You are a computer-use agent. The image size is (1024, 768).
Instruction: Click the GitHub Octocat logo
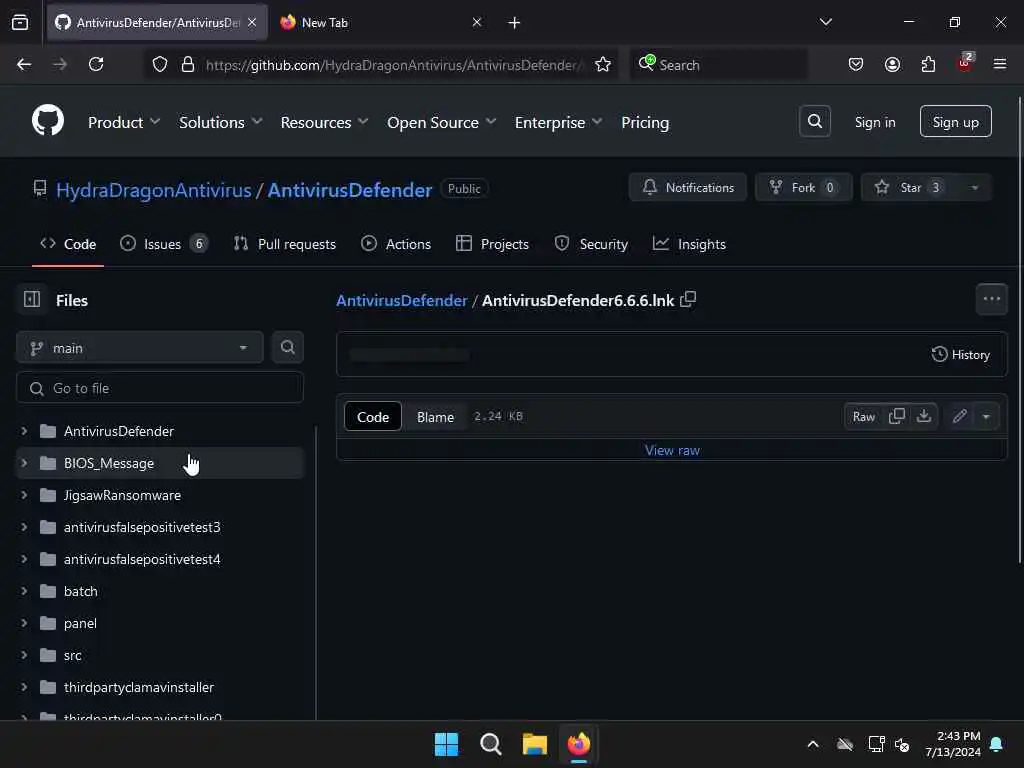point(48,121)
